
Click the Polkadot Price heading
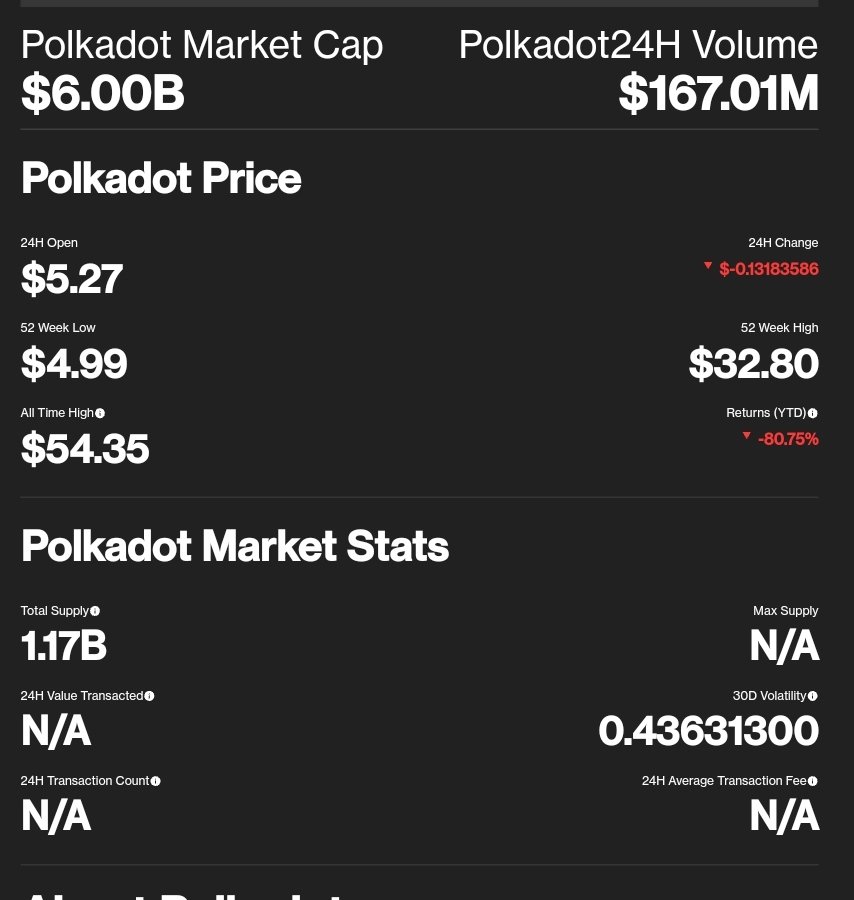161,179
